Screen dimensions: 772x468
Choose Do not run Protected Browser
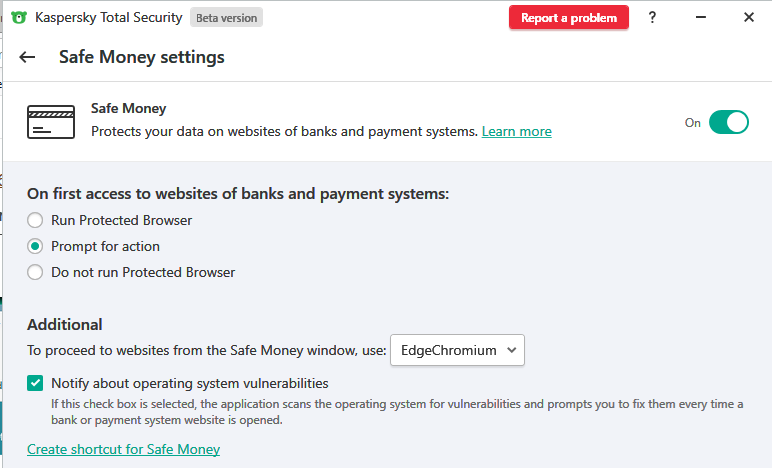tap(36, 272)
